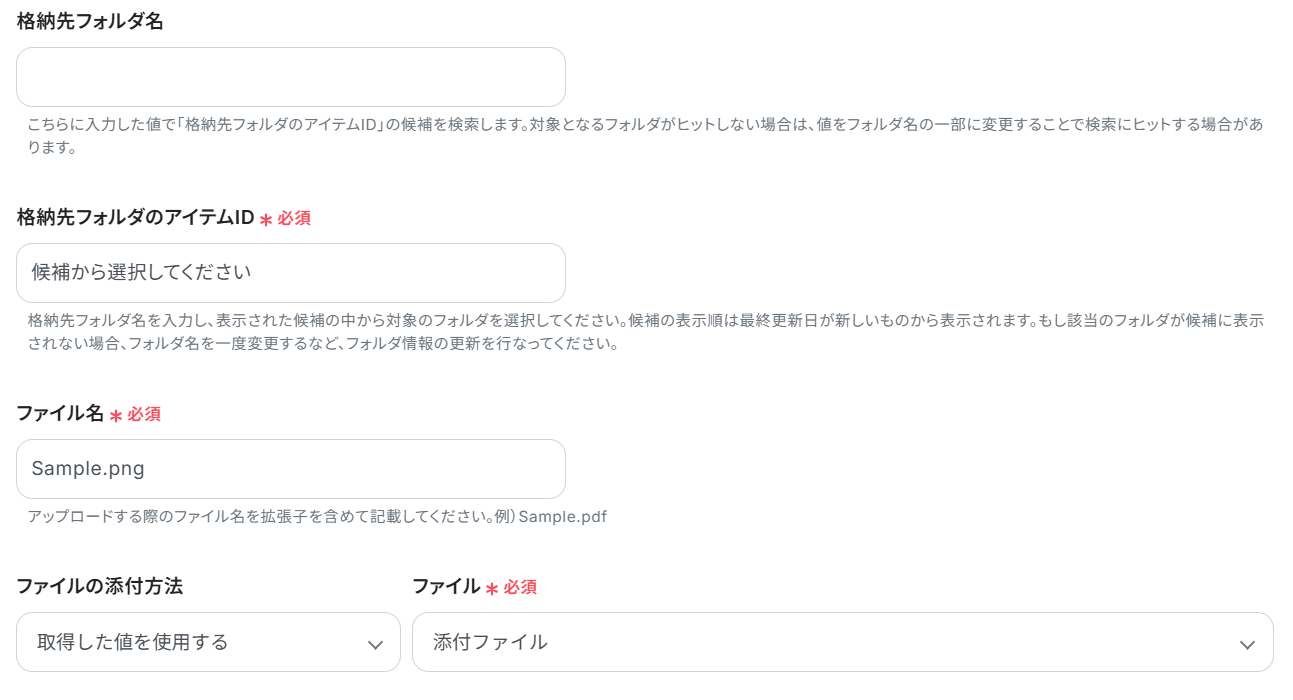Click the red asterisk beside 格納先フォルダのアイテムID
The height and width of the screenshot is (700, 1293).
tap(266, 219)
